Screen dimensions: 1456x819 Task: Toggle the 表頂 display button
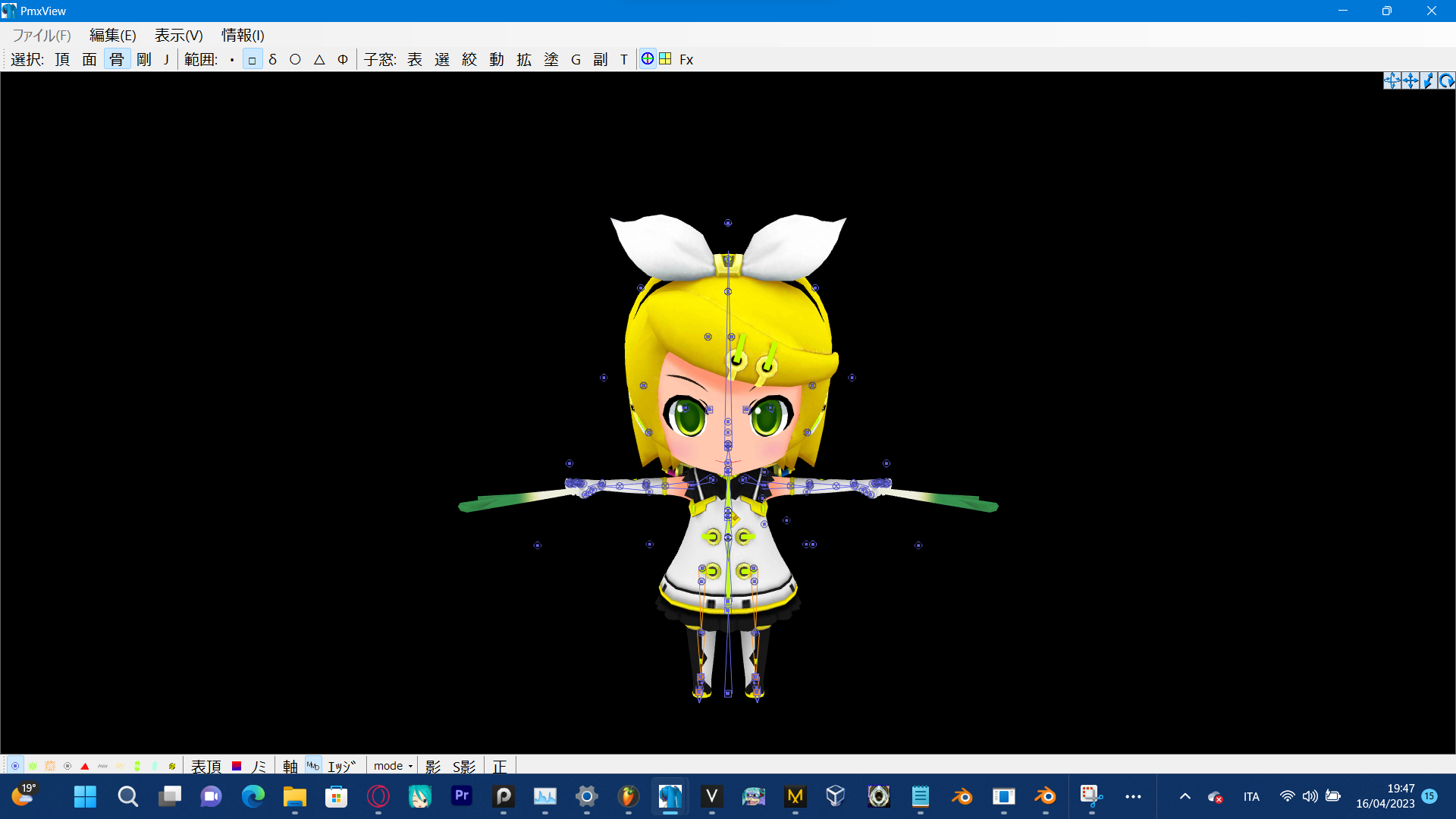(206, 766)
